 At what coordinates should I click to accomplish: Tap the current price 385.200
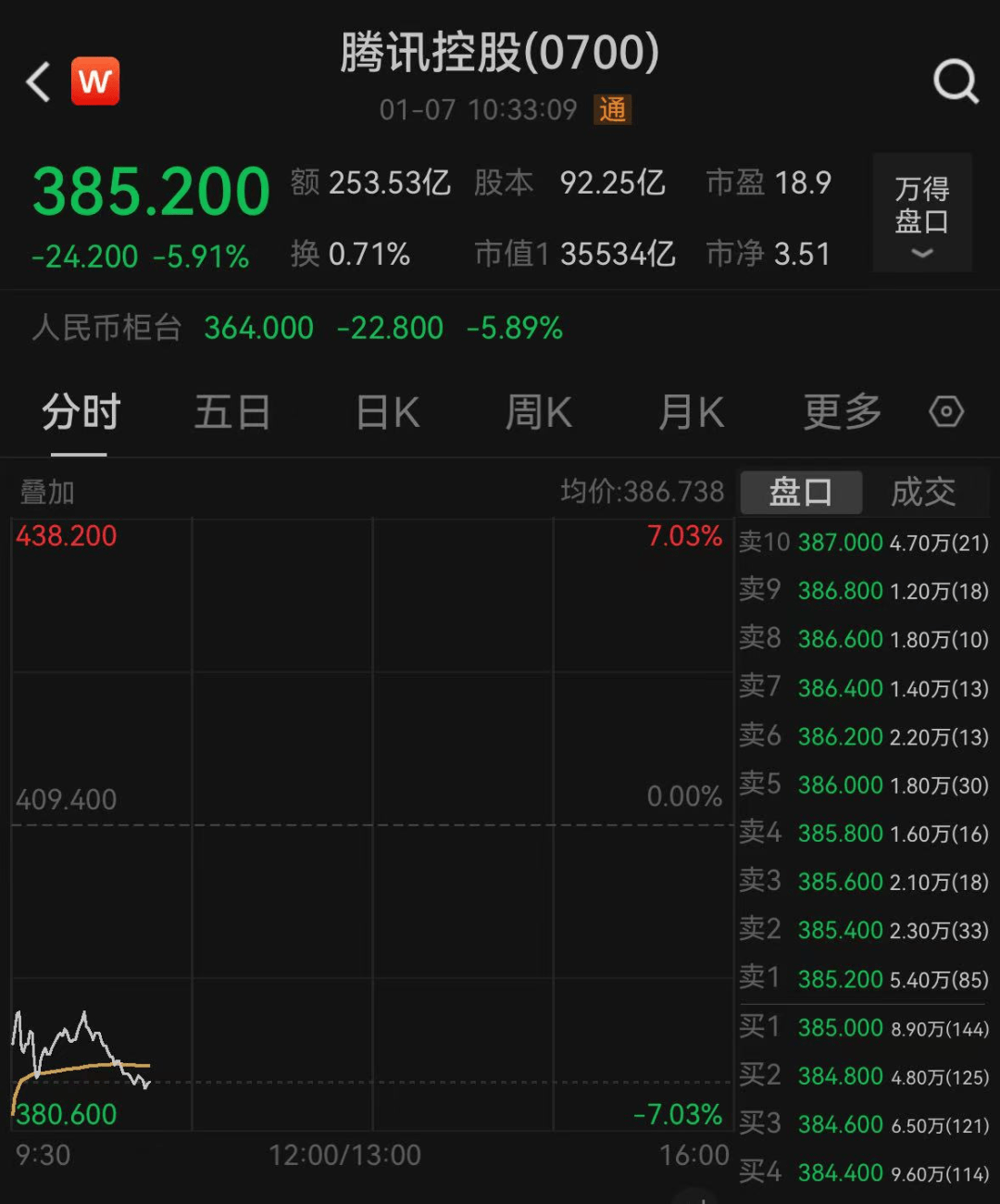[151, 193]
